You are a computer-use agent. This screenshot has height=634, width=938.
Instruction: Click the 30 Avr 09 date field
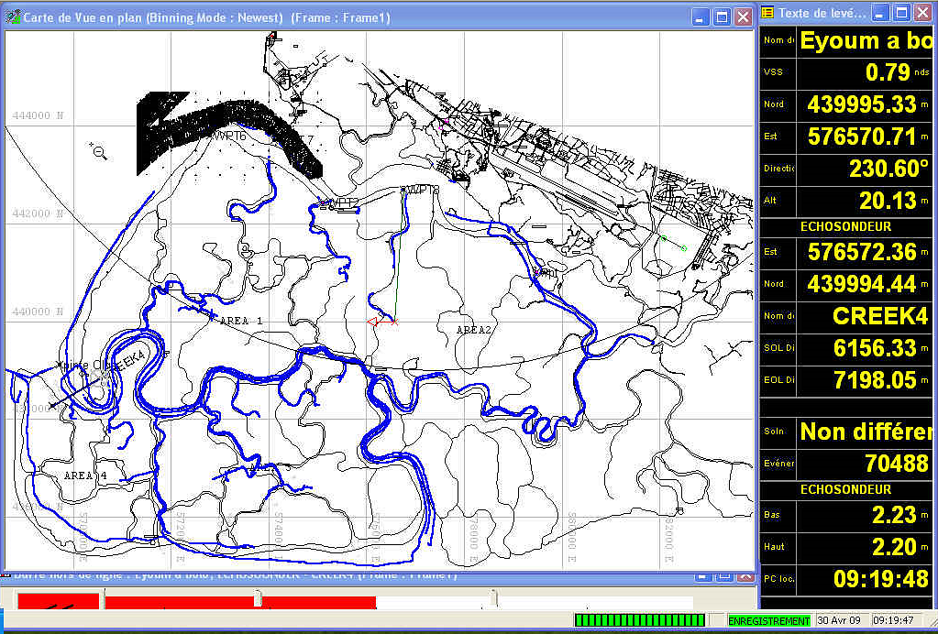(x=841, y=621)
